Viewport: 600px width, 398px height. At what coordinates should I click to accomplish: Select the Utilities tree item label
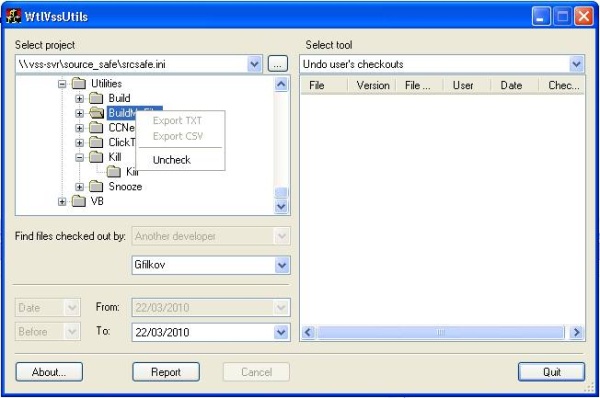(x=106, y=83)
